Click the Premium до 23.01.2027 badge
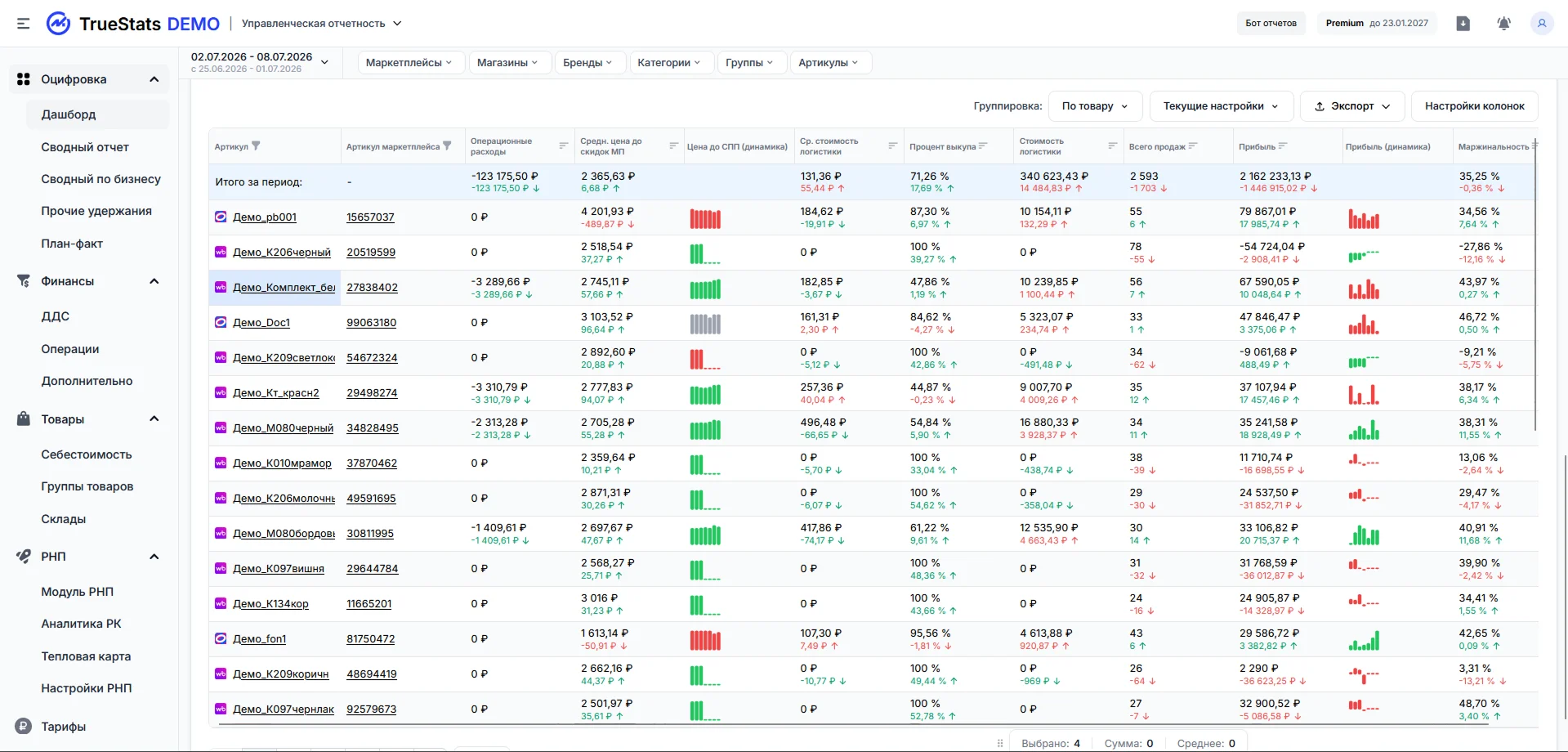1568x752 pixels. click(x=1377, y=23)
